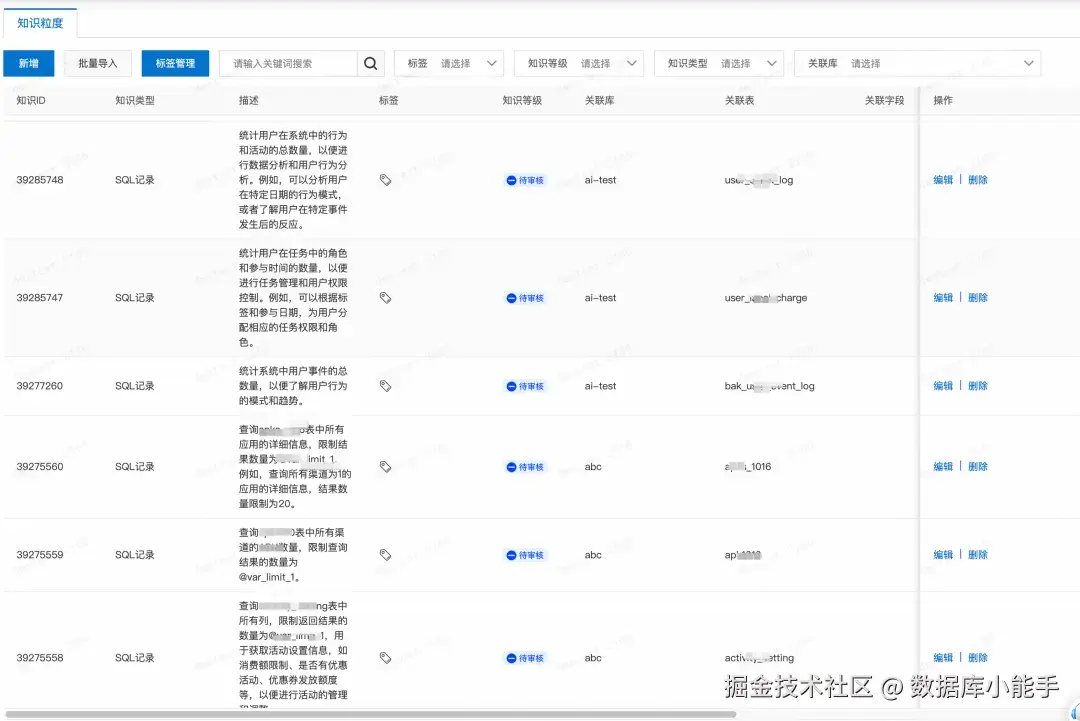Click knowledge ID 39285747
Image resolution: width=1080 pixels, height=721 pixels.
coord(40,297)
